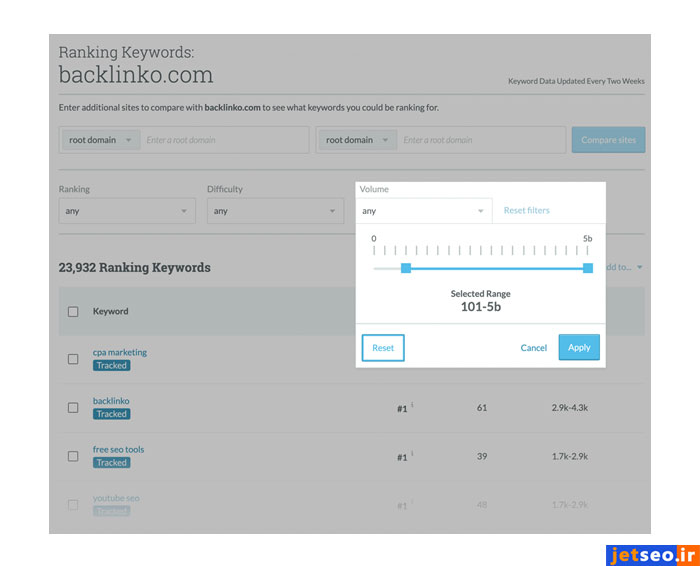Click info icon beside backlinko #1 rank

tap(413, 405)
